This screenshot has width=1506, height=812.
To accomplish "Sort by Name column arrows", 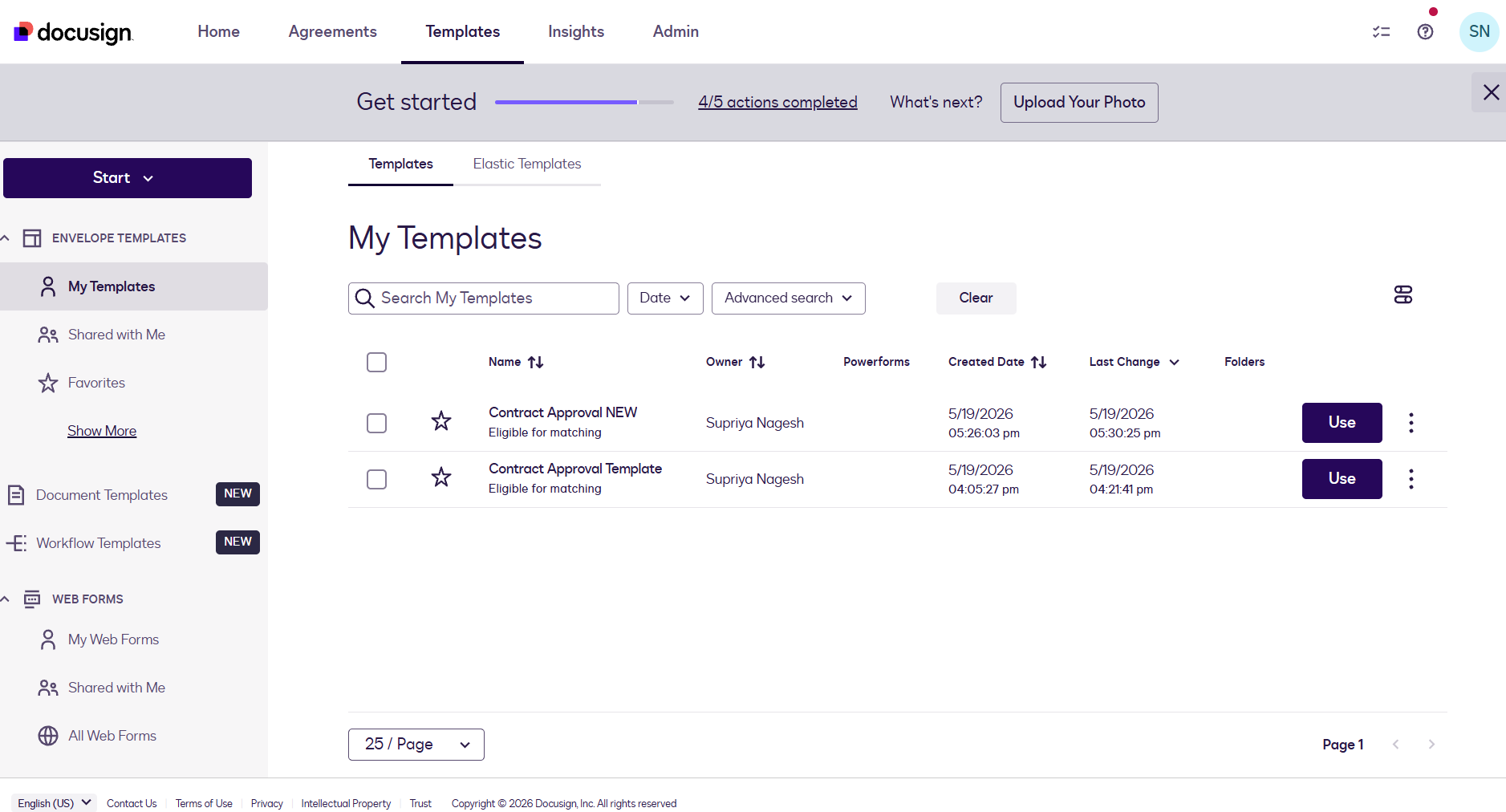I will coord(536,363).
